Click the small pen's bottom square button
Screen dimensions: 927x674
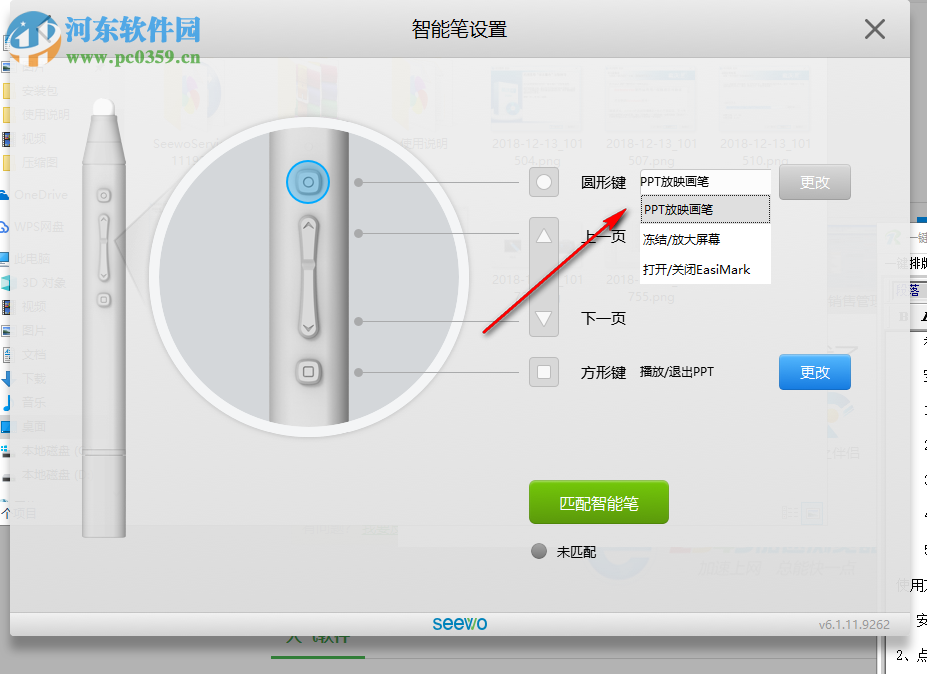tap(103, 300)
